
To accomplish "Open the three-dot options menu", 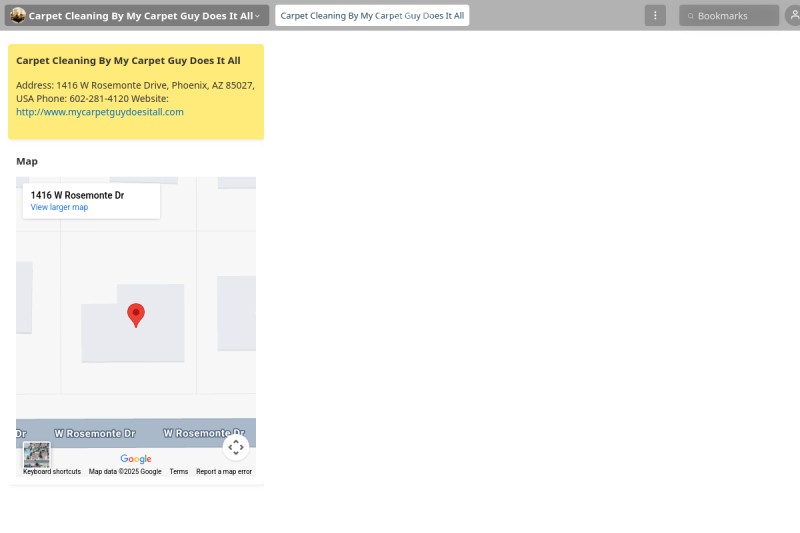I will click(655, 15).
